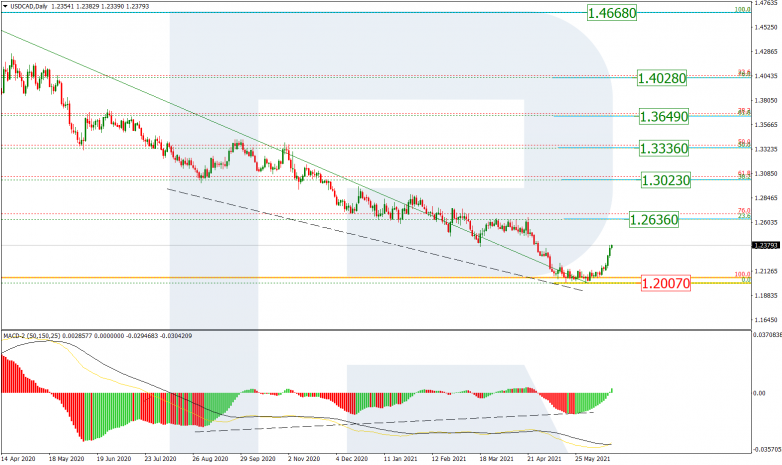The width and height of the screenshot is (782, 465).
Task: Click the 0.00 value on MACD axis
Action: tap(759, 393)
